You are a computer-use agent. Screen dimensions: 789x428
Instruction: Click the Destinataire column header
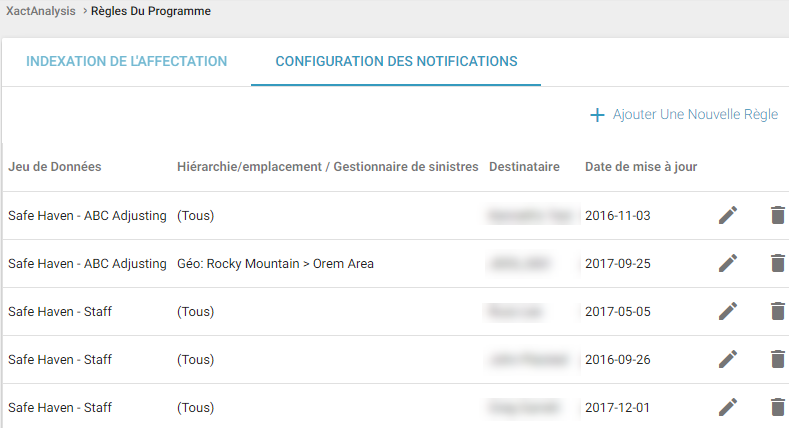(524, 166)
